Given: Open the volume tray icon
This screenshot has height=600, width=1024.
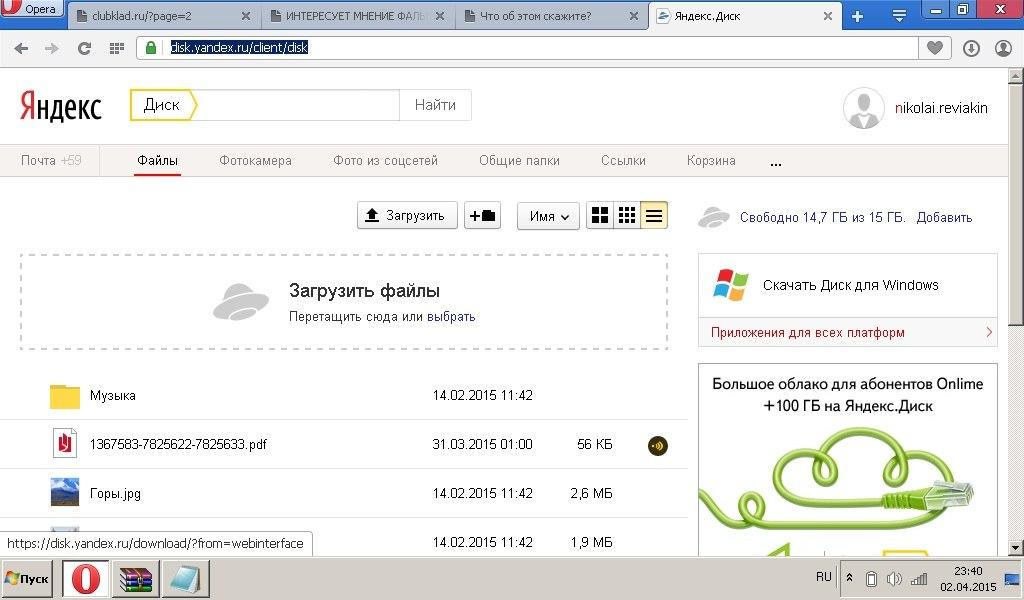Looking at the screenshot, I should [894, 579].
